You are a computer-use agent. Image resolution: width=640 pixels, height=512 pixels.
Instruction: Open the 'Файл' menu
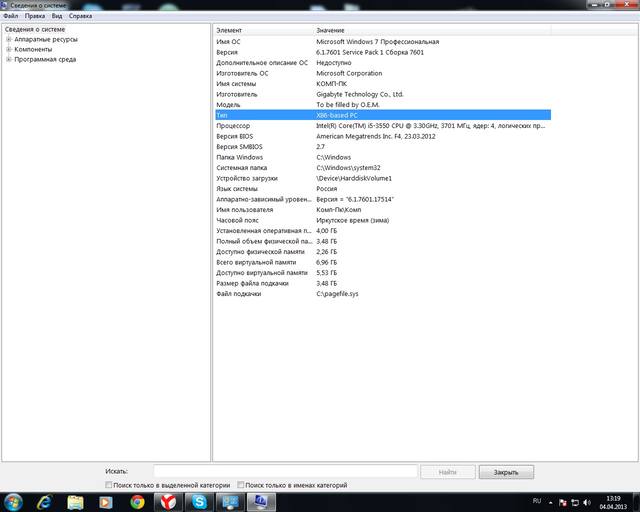[10, 16]
